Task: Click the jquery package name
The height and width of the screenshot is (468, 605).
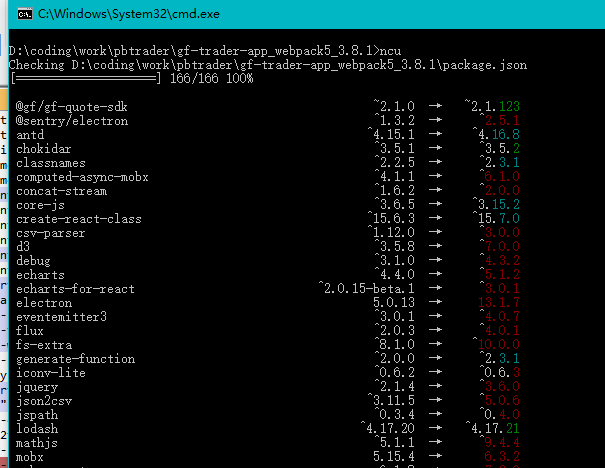Action: point(37,387)
